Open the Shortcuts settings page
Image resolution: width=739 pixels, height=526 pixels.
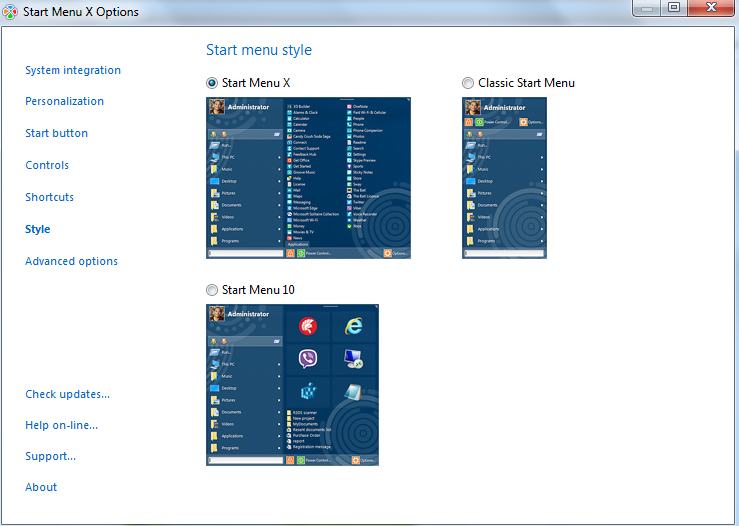(49, 197)
